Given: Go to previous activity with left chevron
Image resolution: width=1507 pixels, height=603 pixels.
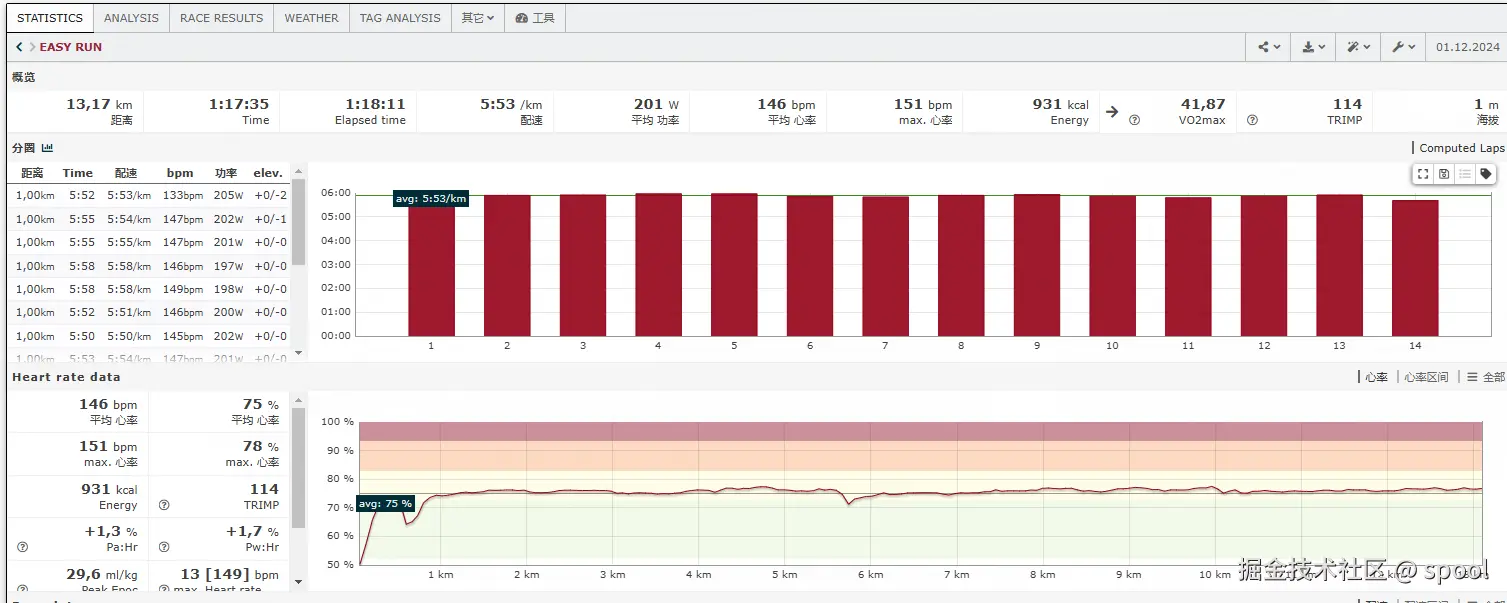Looking at the screenshot, I should pos(19,47).
